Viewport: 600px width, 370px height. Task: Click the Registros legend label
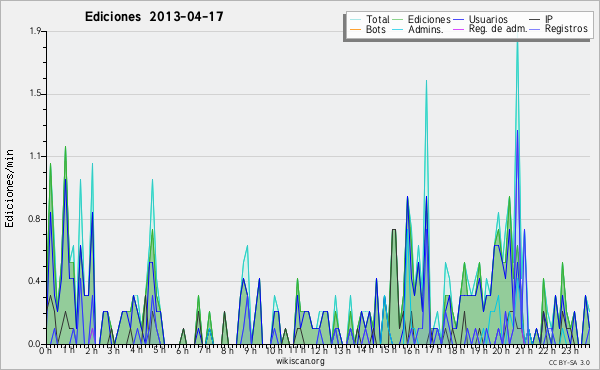pos(566,29)
